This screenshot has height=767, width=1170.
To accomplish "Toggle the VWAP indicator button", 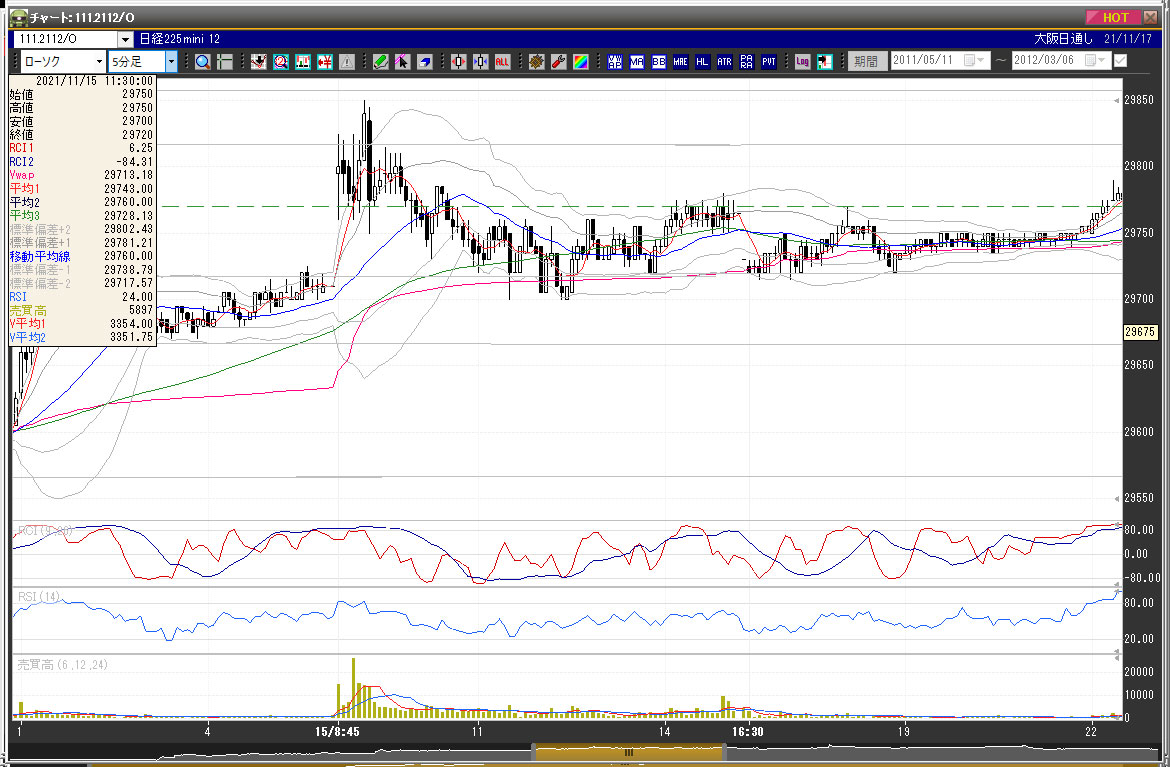I will [615, 62].
